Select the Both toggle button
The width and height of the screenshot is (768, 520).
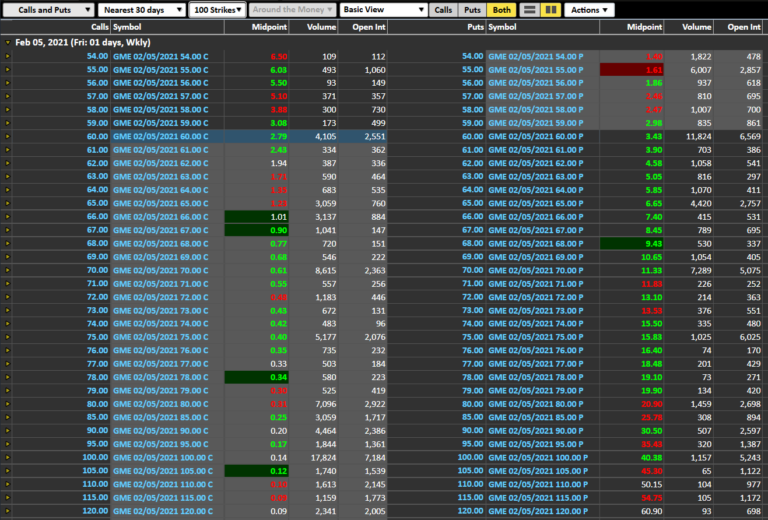click(502, 10)
